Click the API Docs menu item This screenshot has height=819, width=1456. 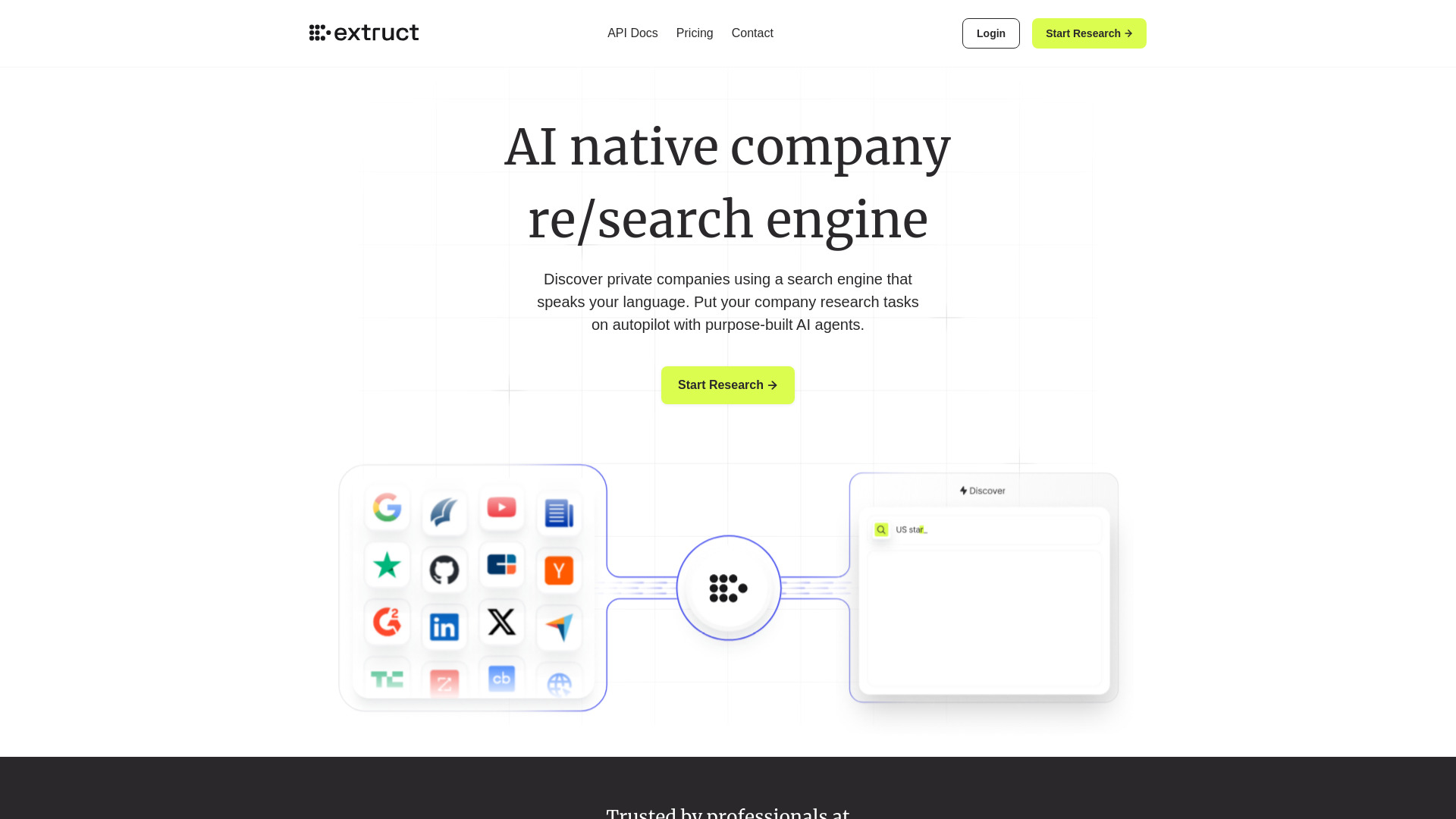pos(632,33)
